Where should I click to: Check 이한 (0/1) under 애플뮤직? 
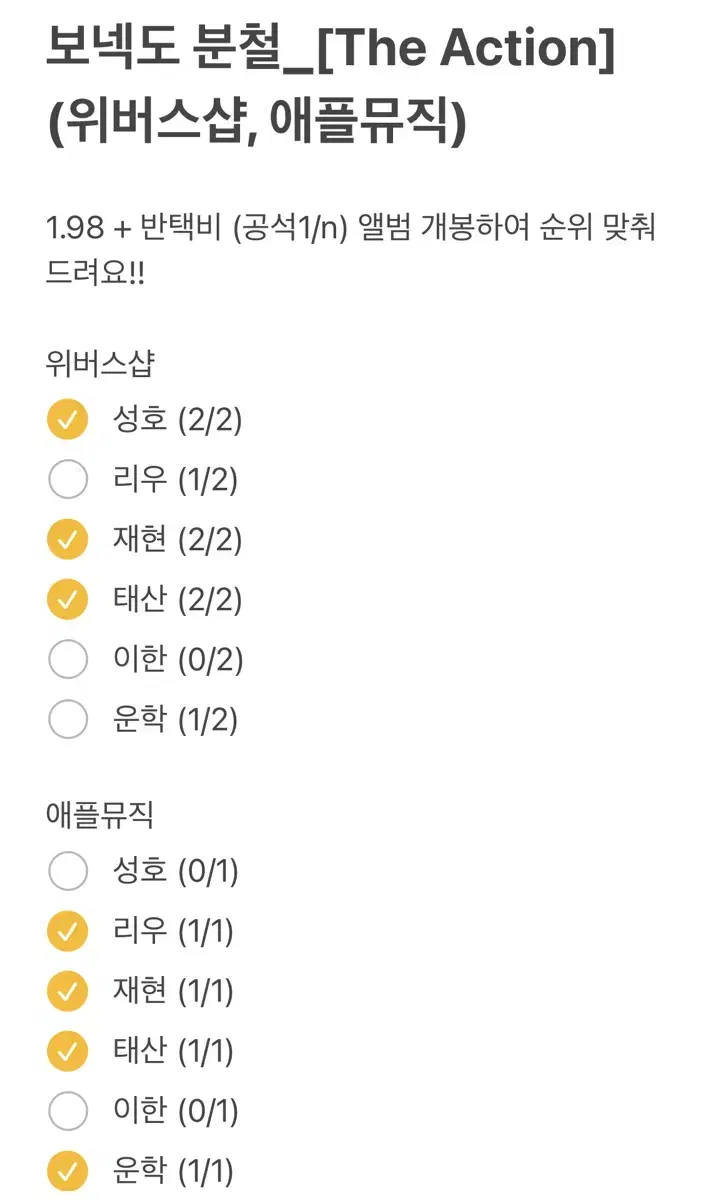[x=67, y=1110]
